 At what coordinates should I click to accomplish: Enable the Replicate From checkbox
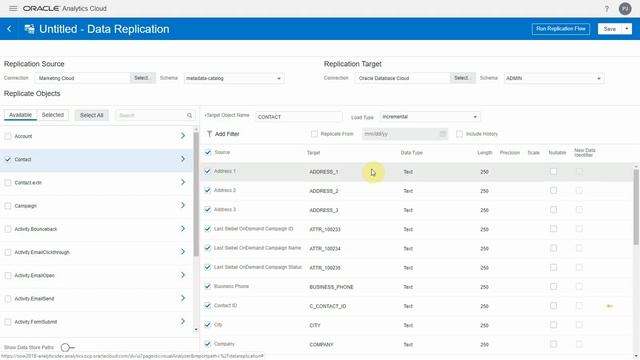click(314, 134)
